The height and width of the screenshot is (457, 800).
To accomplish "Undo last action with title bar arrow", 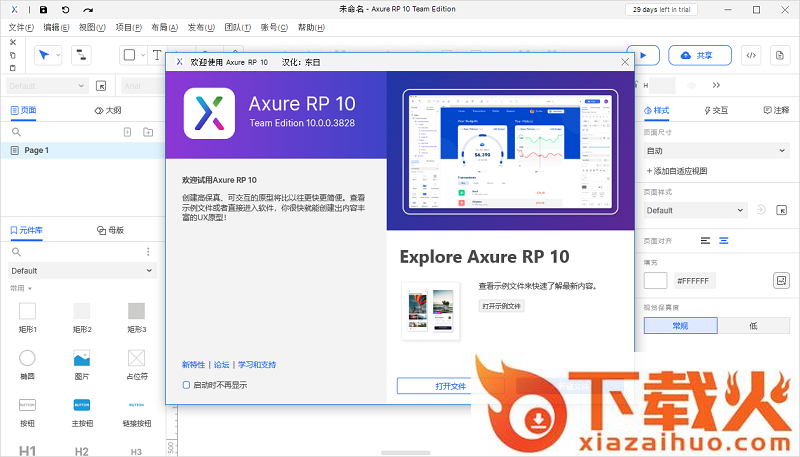I will tap(65, 10).
